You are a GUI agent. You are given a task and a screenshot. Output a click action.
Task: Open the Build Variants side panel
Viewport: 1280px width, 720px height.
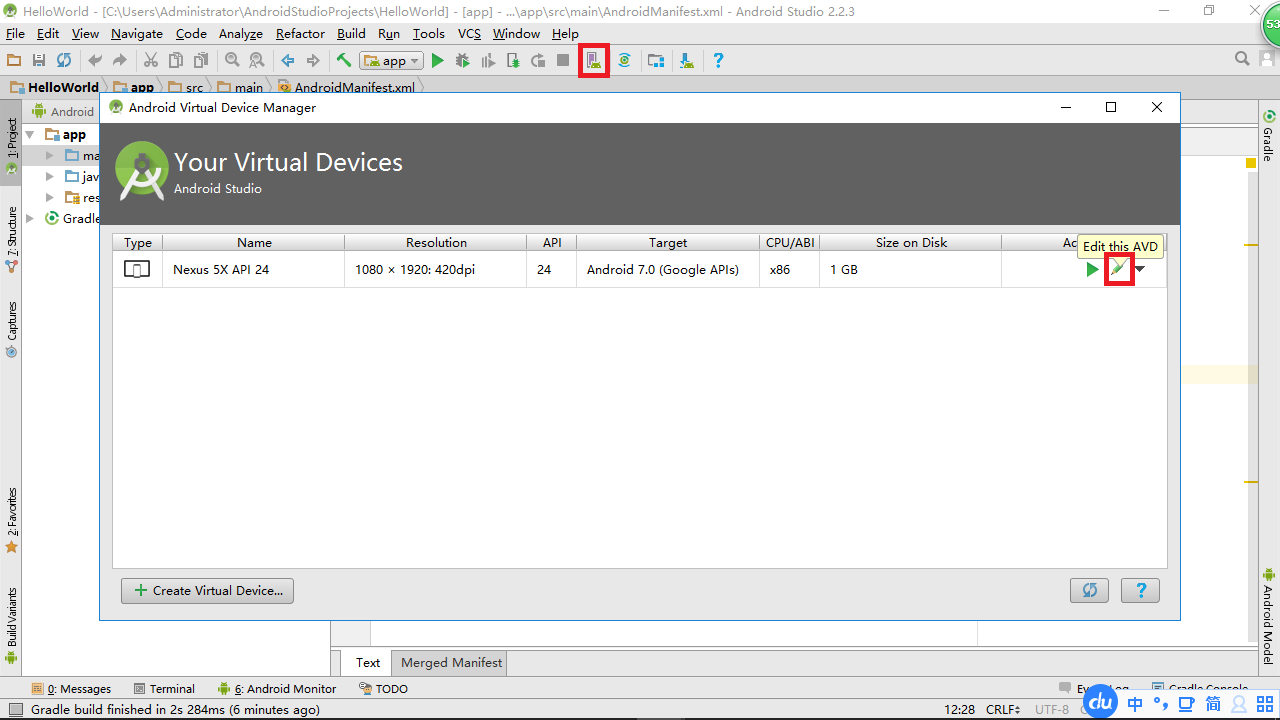pyautogui.click(x=11, y=626)
